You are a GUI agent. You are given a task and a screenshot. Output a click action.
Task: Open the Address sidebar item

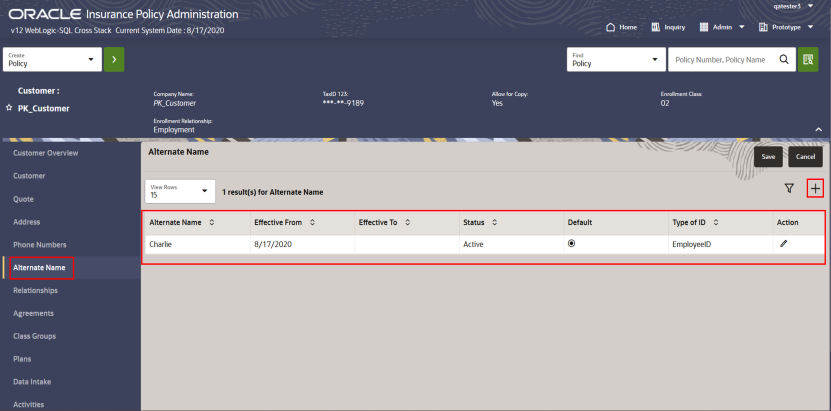point(26,222)
